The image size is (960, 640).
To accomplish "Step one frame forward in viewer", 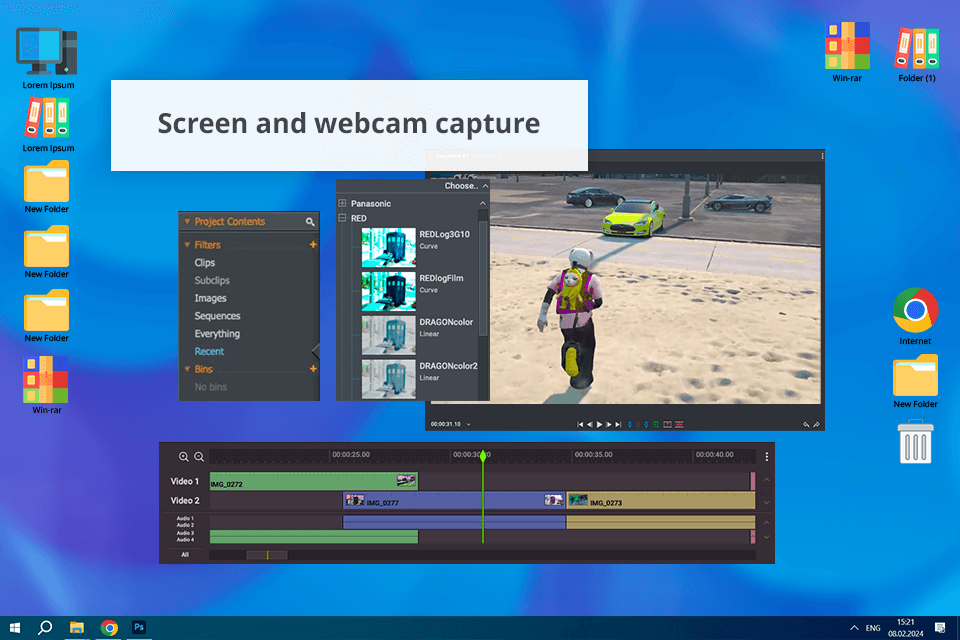I will [x=609, y=424].
